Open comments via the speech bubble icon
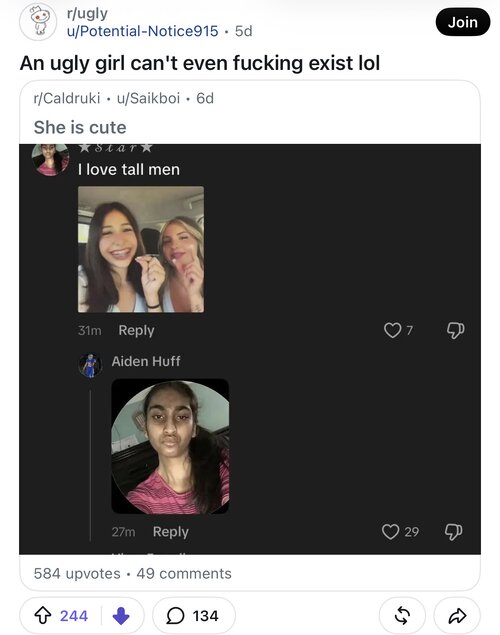The width and height of the screenshot is (500, 635). 175,616
